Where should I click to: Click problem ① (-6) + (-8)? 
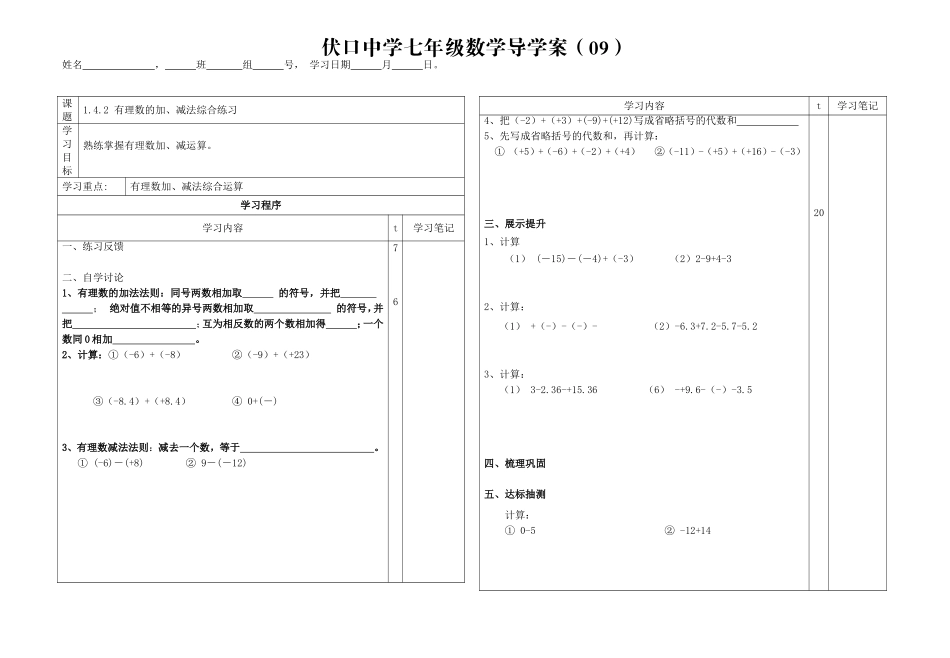[x=144, y=355]
